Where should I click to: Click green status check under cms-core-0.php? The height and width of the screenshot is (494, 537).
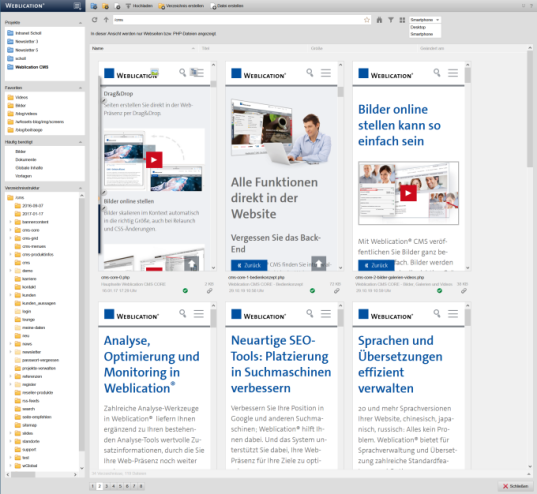click(x=185, y=291)
